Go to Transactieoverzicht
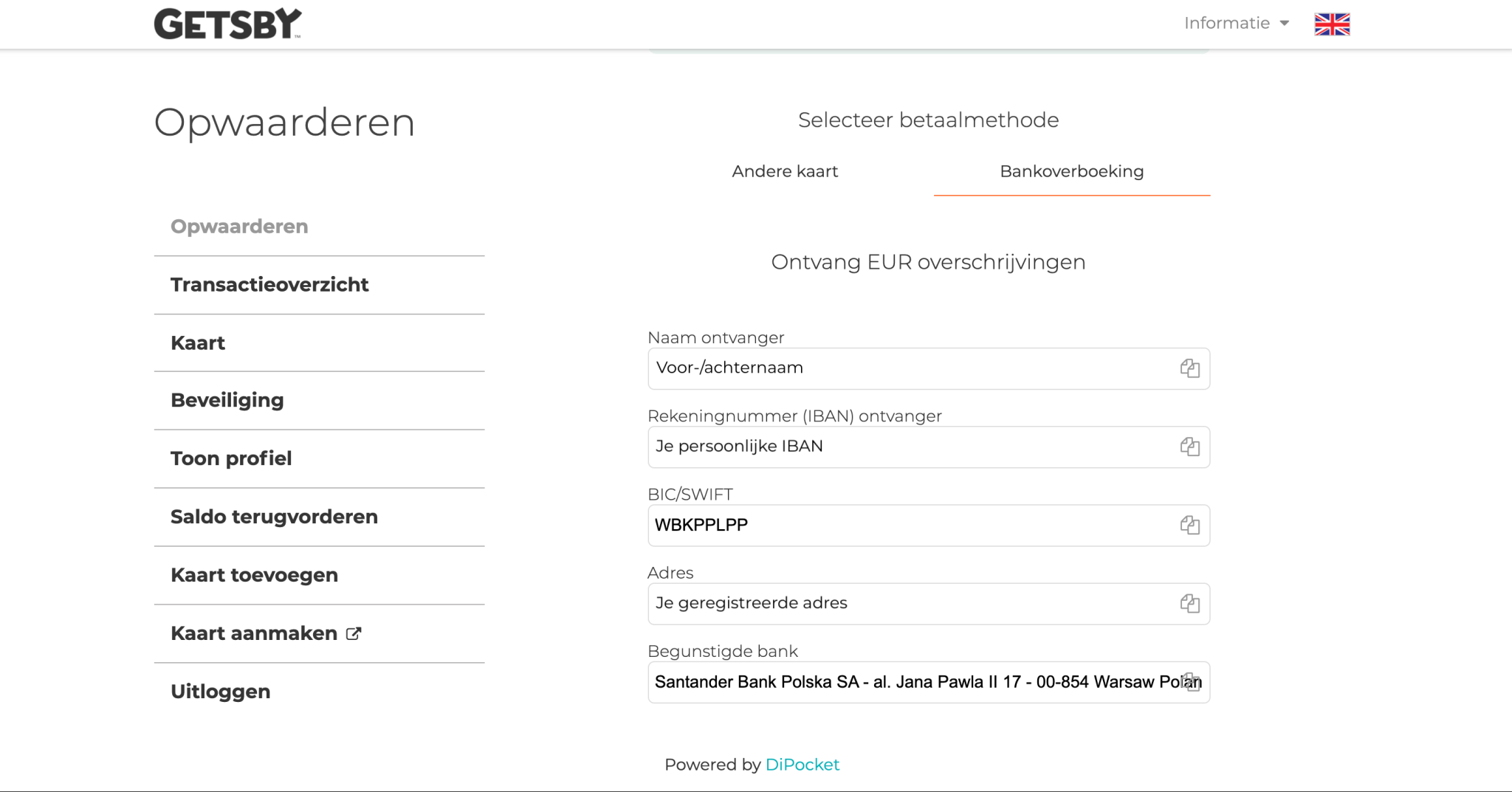 269,285
